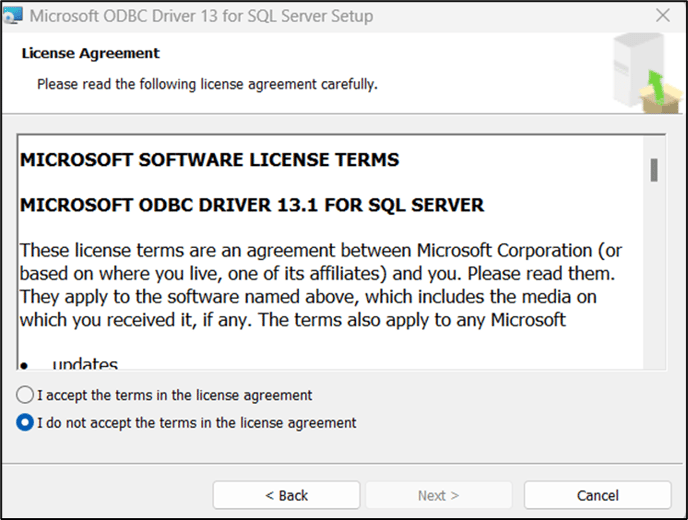Click the 'License Agreement' header title
This screenshot has width=688, height=520.
(90, 53)
